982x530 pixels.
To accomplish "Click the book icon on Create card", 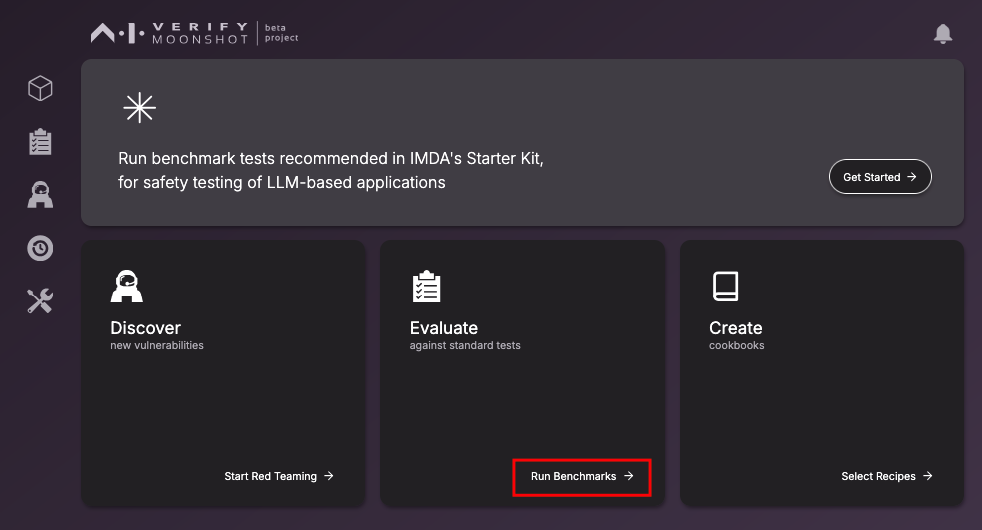I will click(x=725, y=286).
